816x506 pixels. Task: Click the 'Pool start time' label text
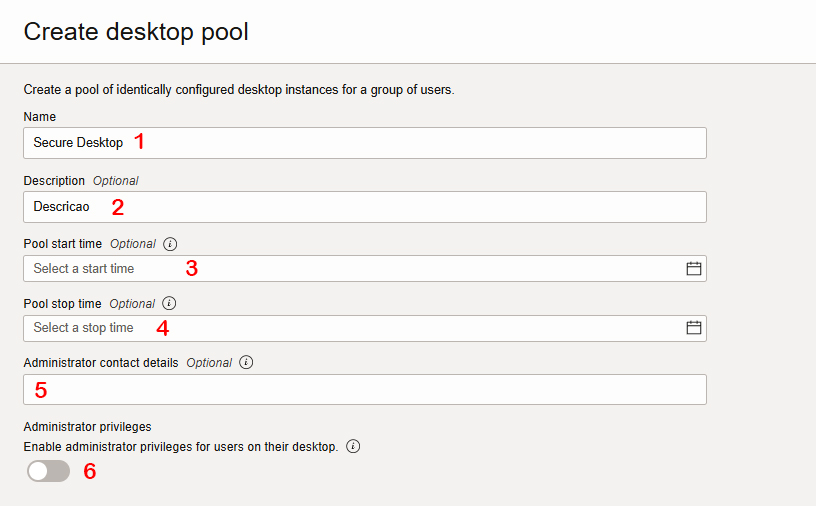pyautogui.click(x=62, y=244)
